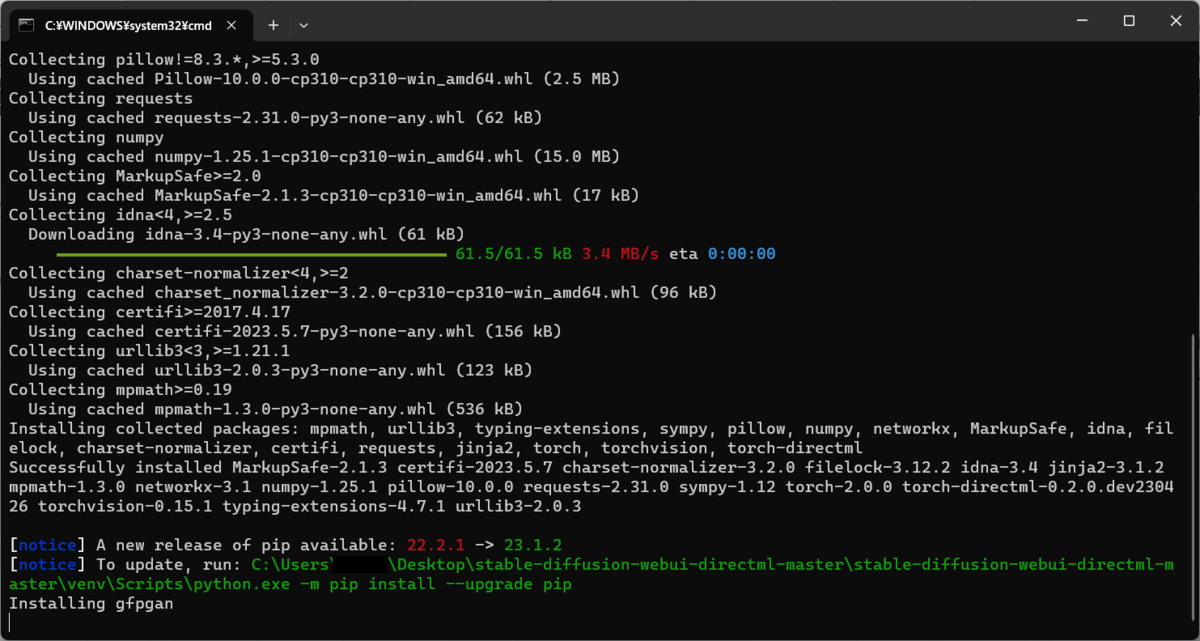The width and height of the screenshot is (1200, 641).
Task: Click the urllib3-2.0.3 wheel filename line
Action: click(x=280, y=371)
